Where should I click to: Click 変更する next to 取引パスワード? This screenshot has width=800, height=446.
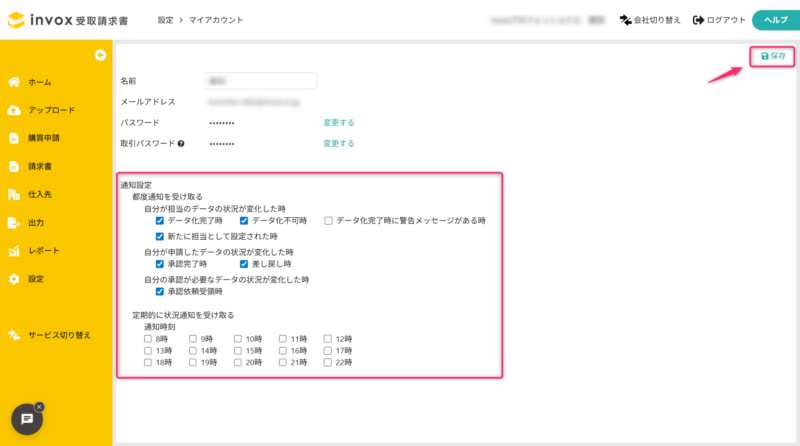point(339,143)
